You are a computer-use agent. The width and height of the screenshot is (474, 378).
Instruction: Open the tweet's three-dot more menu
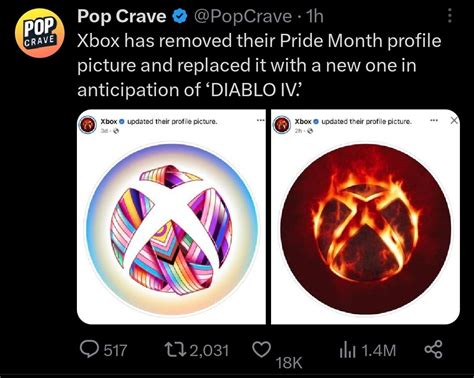coord(450,15)
